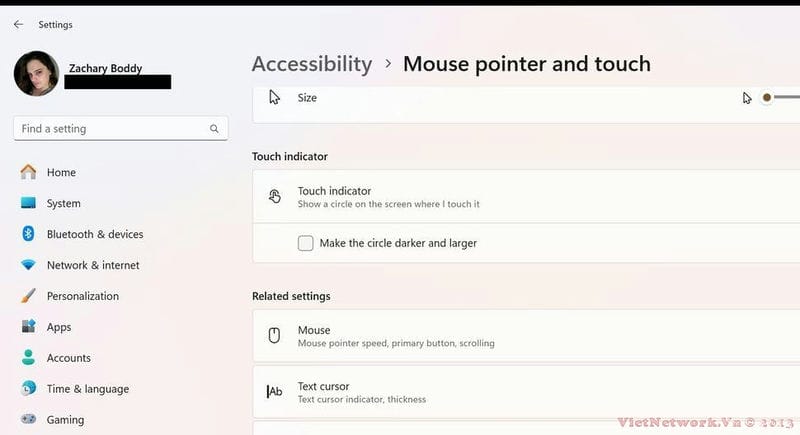Move the mouse pointer Size slider handle
This screenshot has height=435, width=800.
766,97
